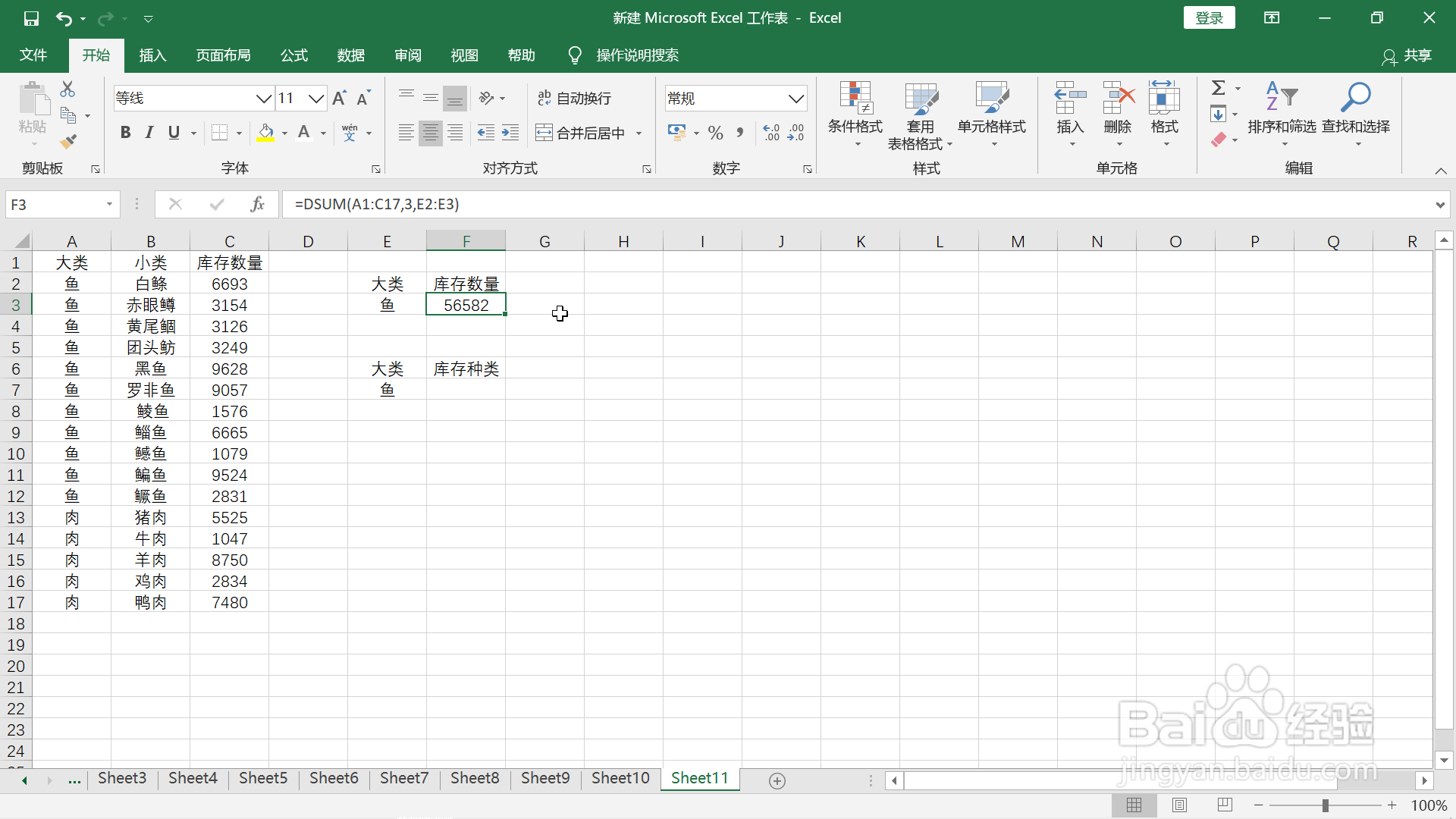
Task: Switch to the Sheet8 tab
Action: click(x=475, y=778)
